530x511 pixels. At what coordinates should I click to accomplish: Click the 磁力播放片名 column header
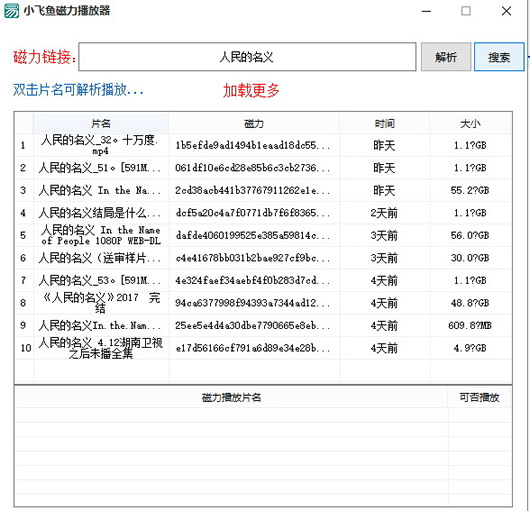click(231, 397)
